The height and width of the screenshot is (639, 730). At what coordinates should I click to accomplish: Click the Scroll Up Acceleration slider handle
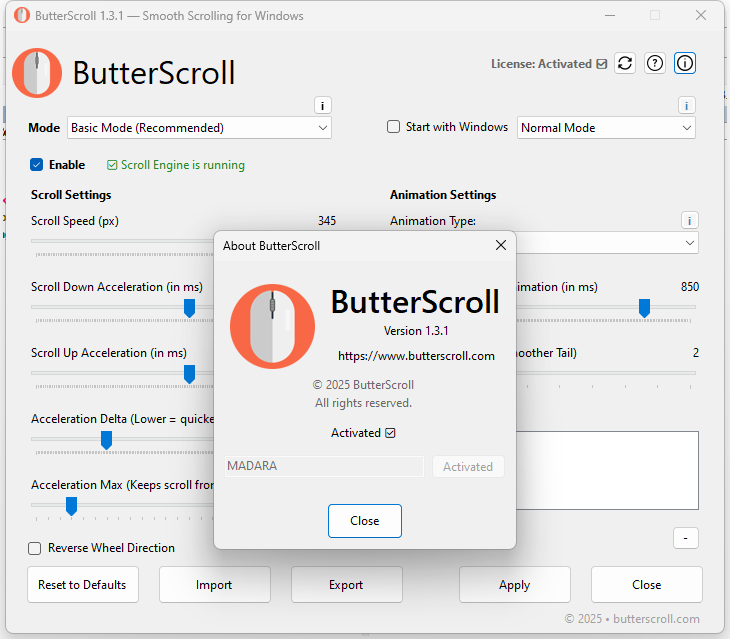pos(189,374)
